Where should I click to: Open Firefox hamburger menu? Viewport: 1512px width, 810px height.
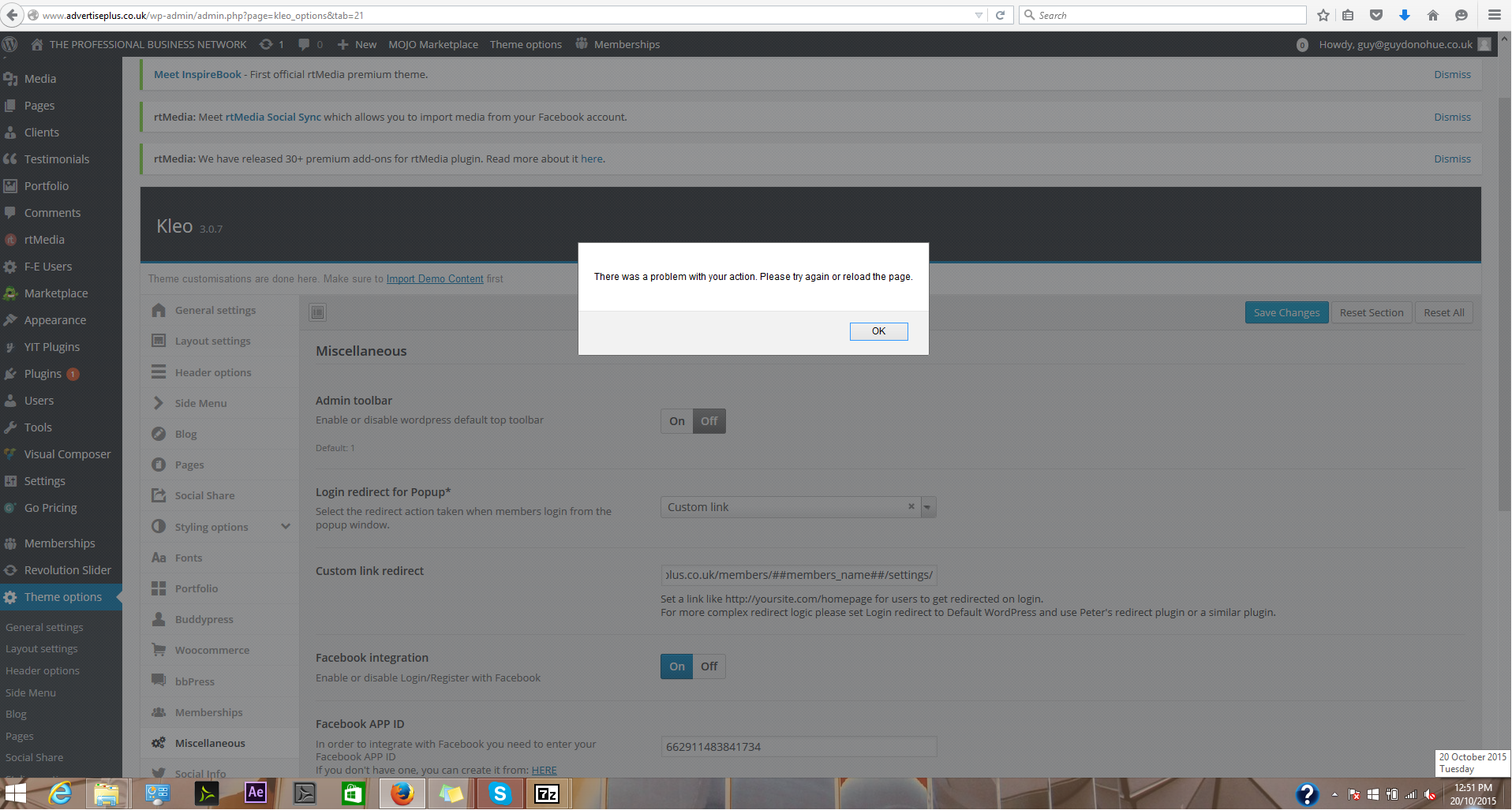pos(1495,15)
